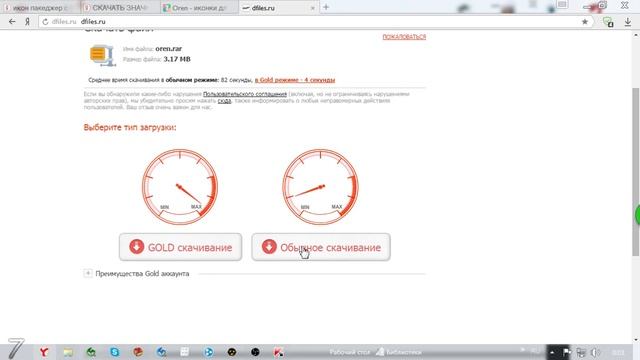This screenshot has width=640, height=360.
Task: Close the dfiles.ru tab
Action: 313,8
